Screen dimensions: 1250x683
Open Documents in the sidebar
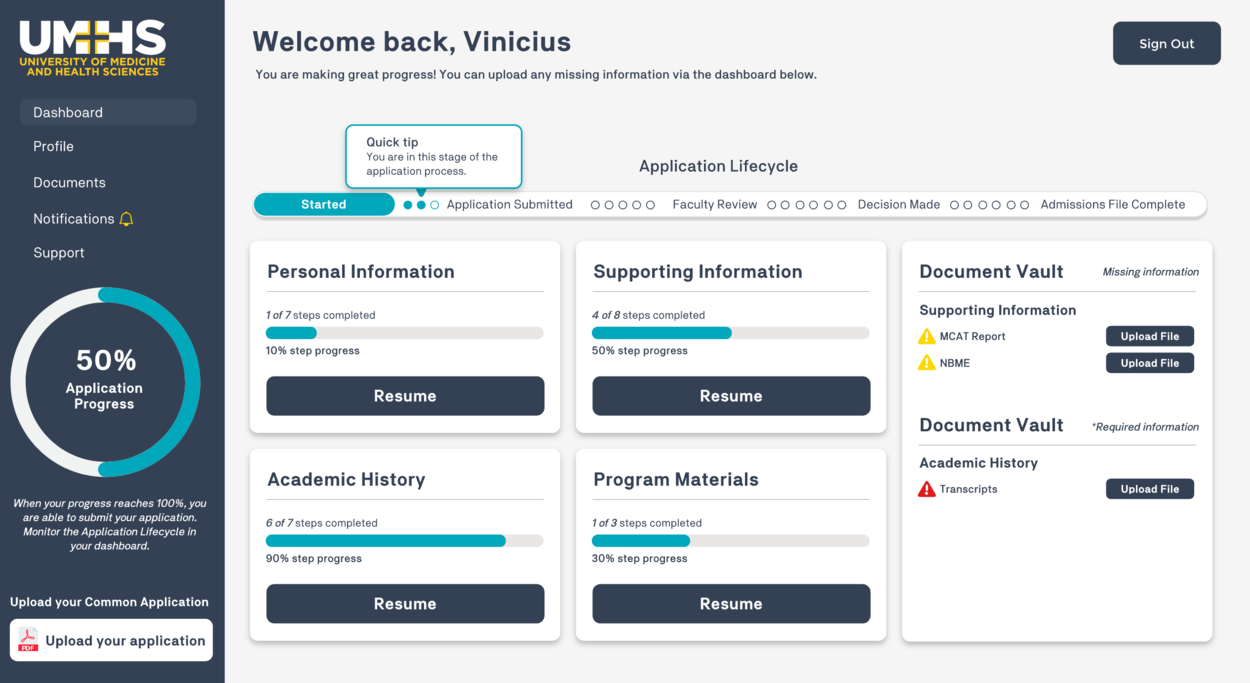click(69, 182)
